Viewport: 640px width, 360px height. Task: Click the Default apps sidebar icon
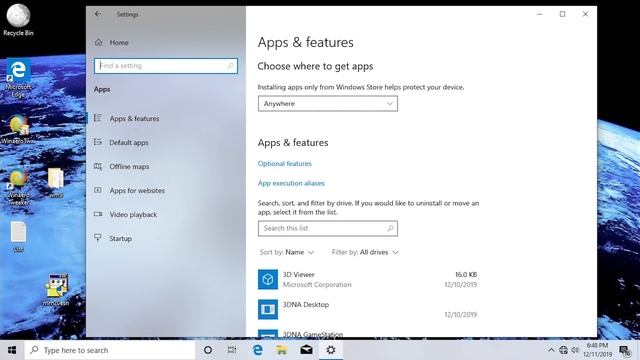coord(98,142)
